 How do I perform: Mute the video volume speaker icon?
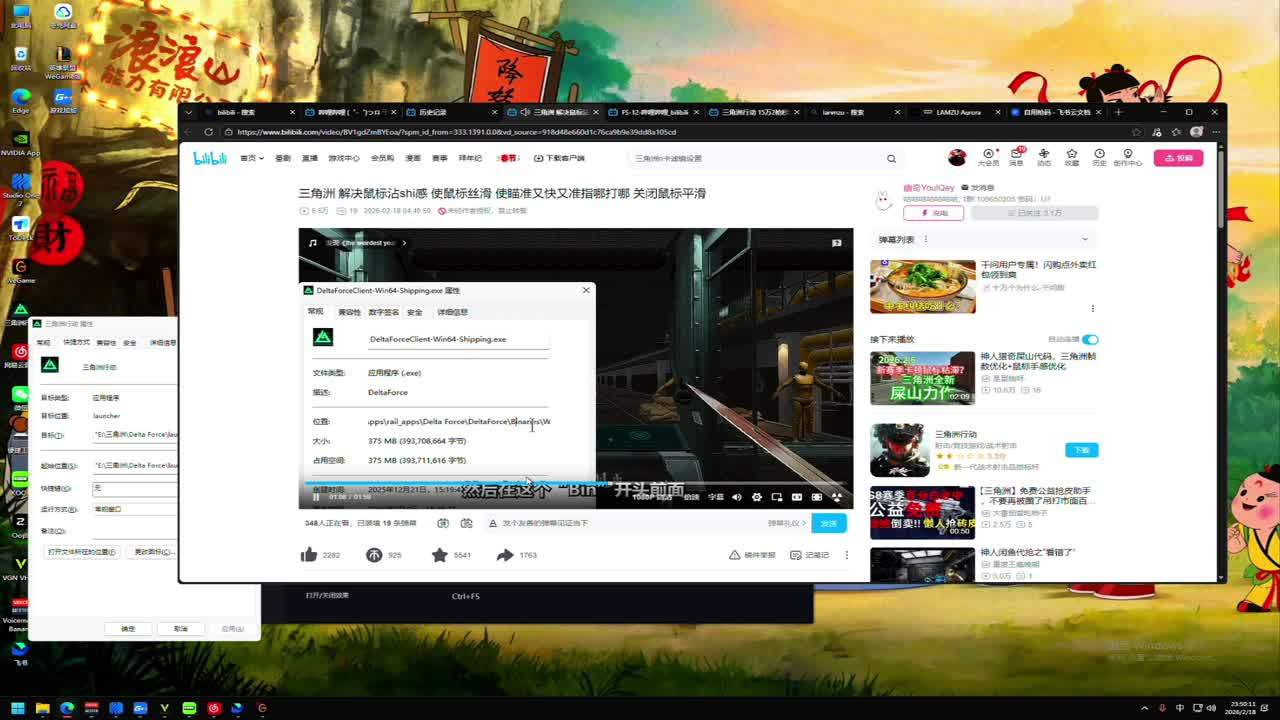pyautogui.click(x=737, y=497)
